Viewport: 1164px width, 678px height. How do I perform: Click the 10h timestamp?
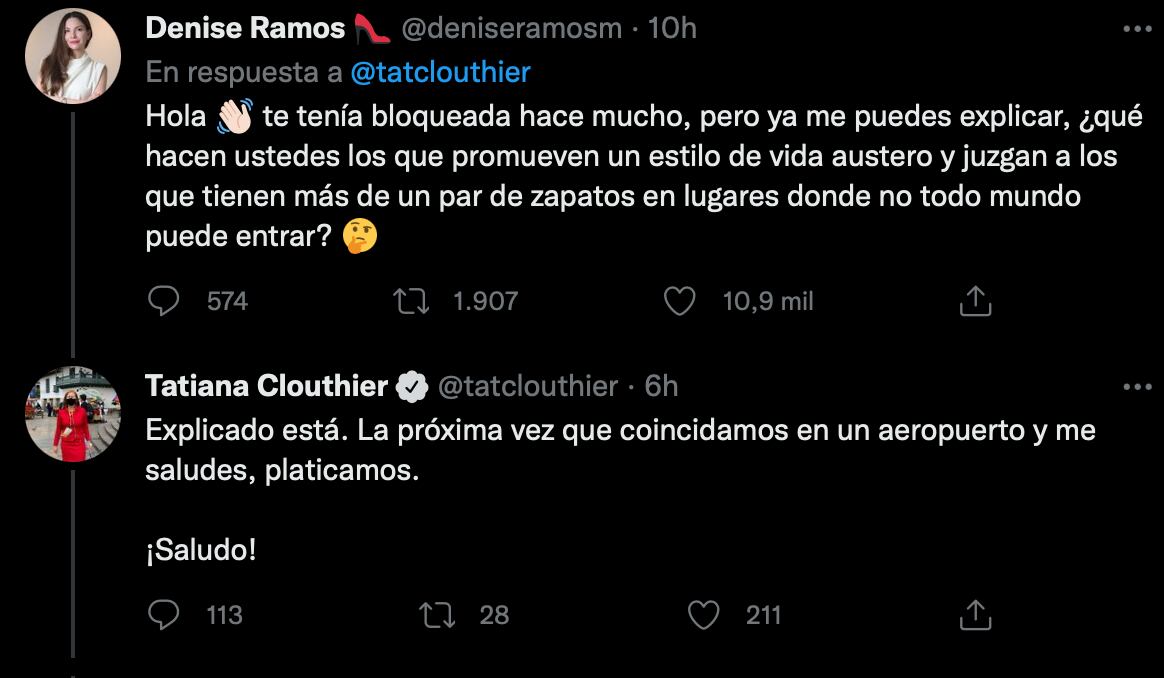point(672,28)
